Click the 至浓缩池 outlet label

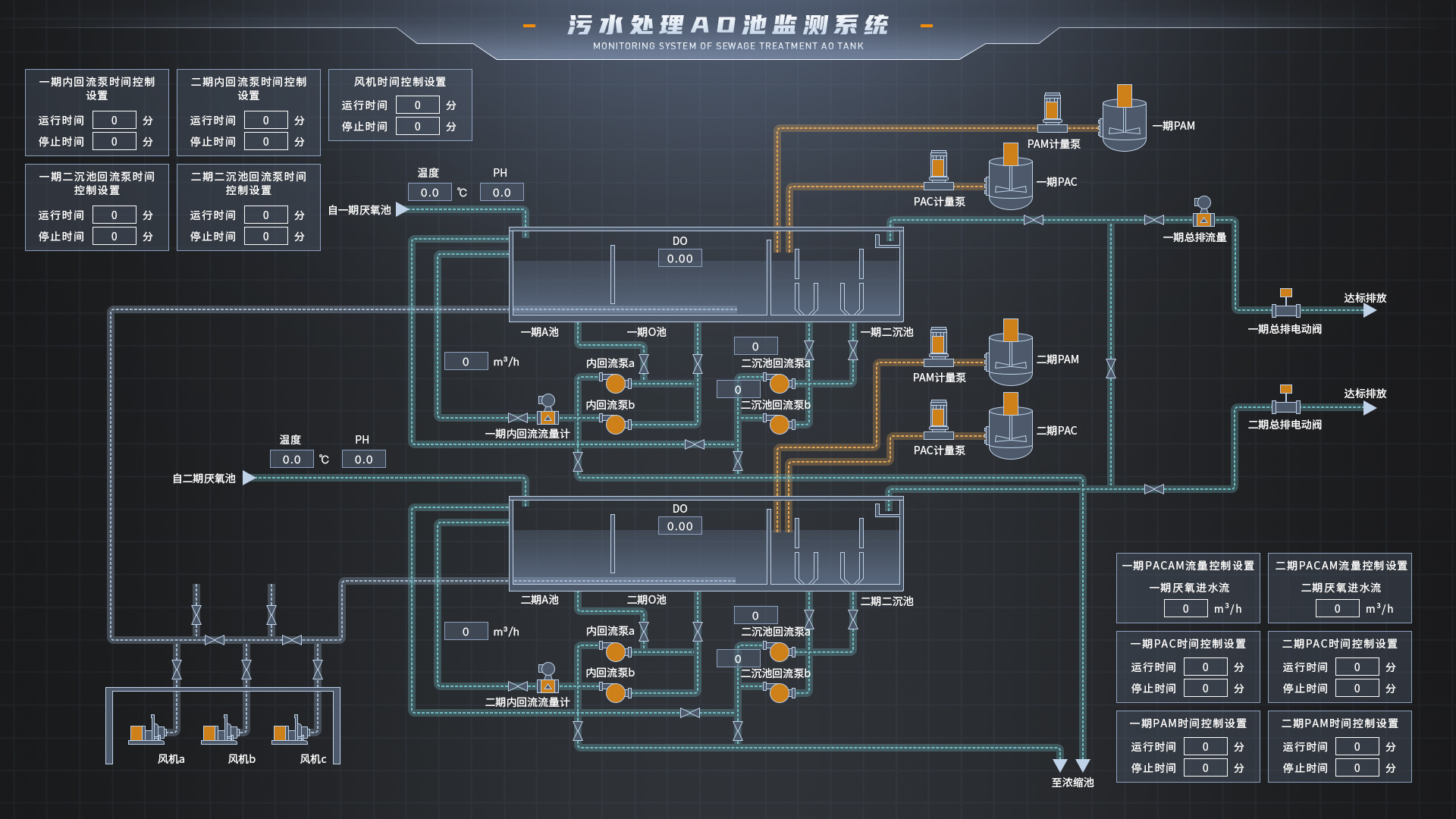1072,783
